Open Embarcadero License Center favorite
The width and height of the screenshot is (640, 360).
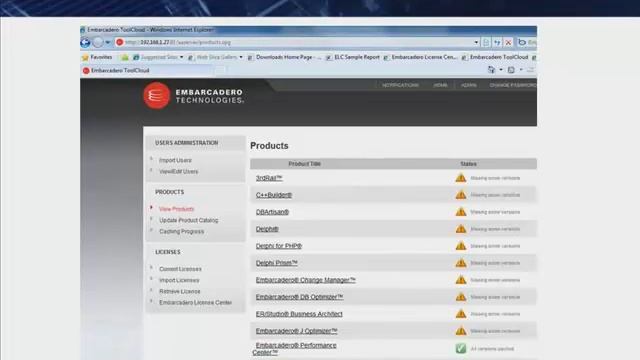pyautogui.click(x=420, y=58)
